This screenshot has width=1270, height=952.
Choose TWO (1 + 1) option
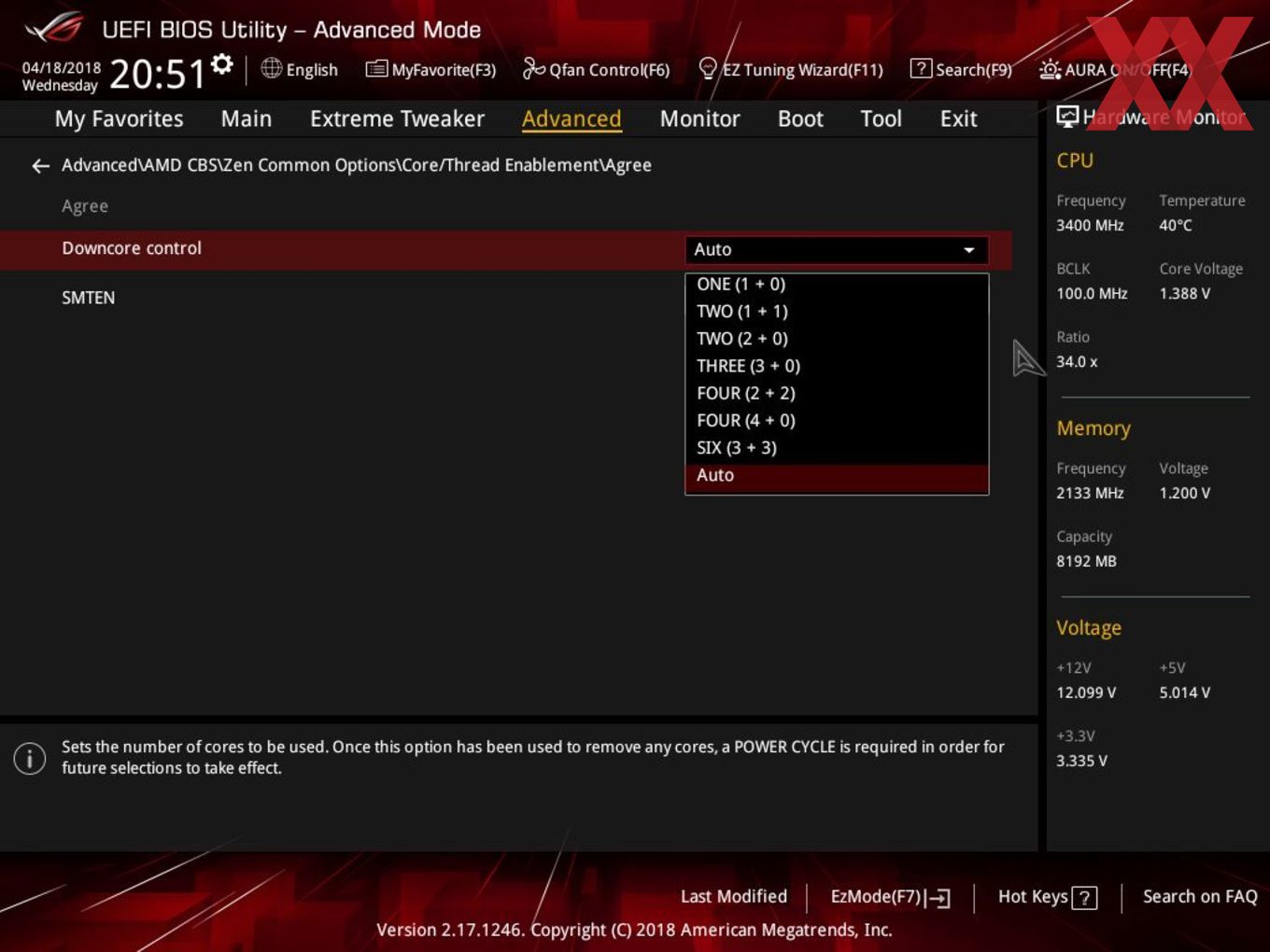pos(837,312)
